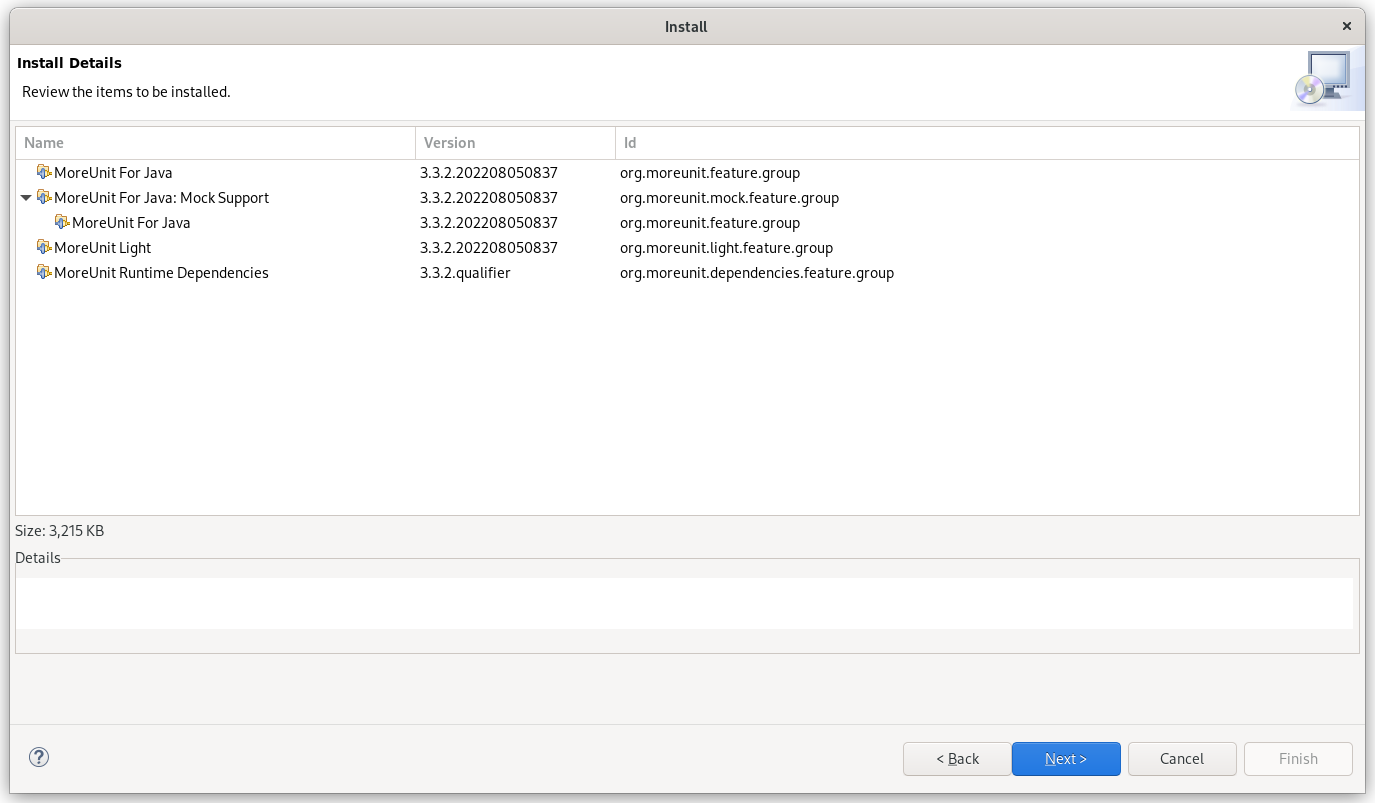
Task: Click the icon beside MoreUnit Runtime Dependencies
Action: 44,272
